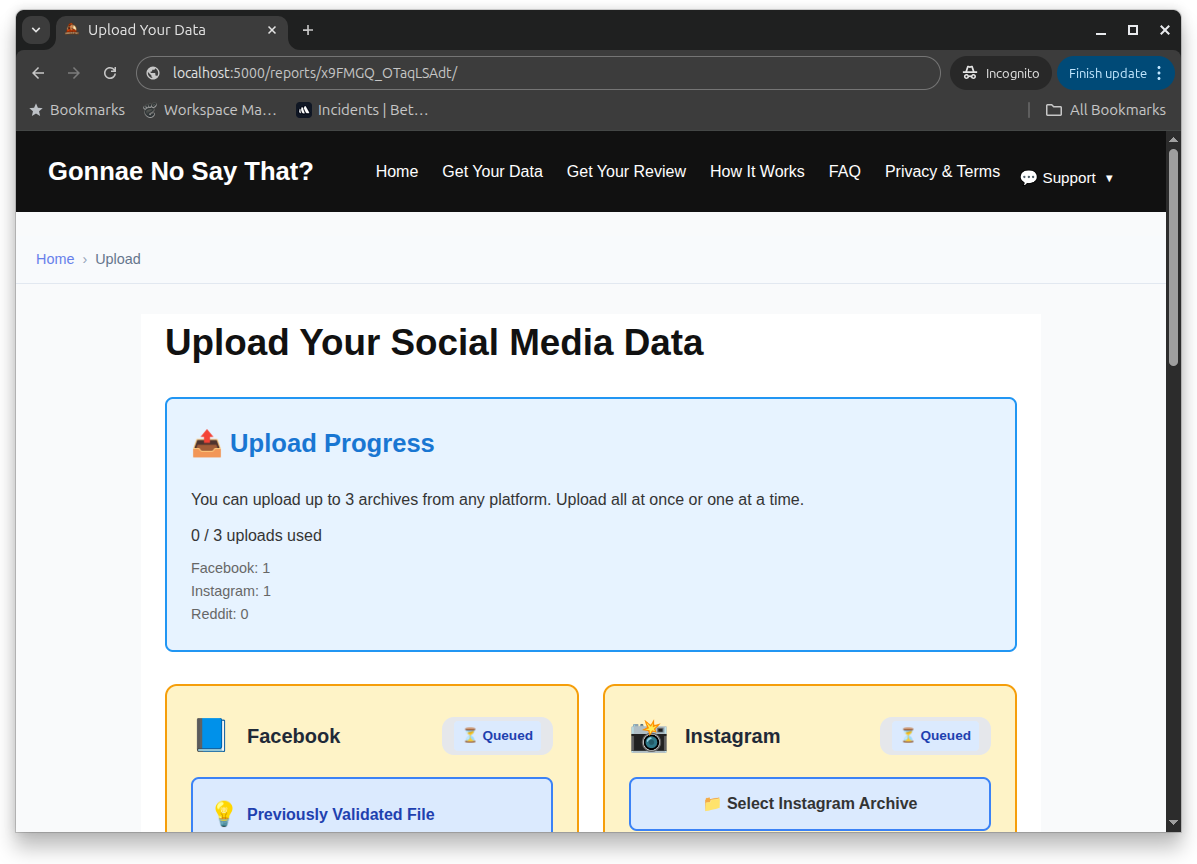Click the browser back arrow
This screenshot has width=1197, height=864.
38,73
